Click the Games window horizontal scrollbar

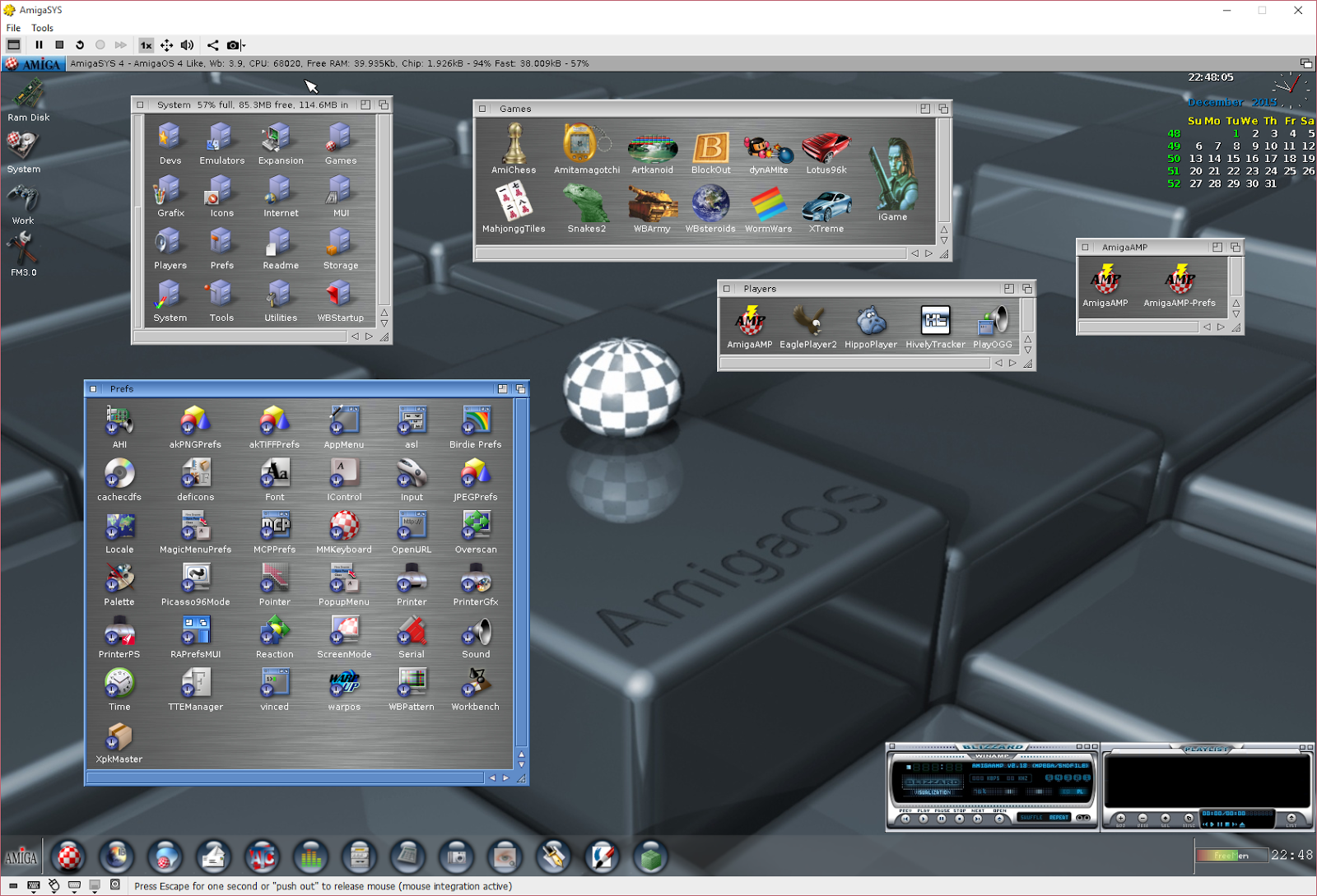pos(691,253)
